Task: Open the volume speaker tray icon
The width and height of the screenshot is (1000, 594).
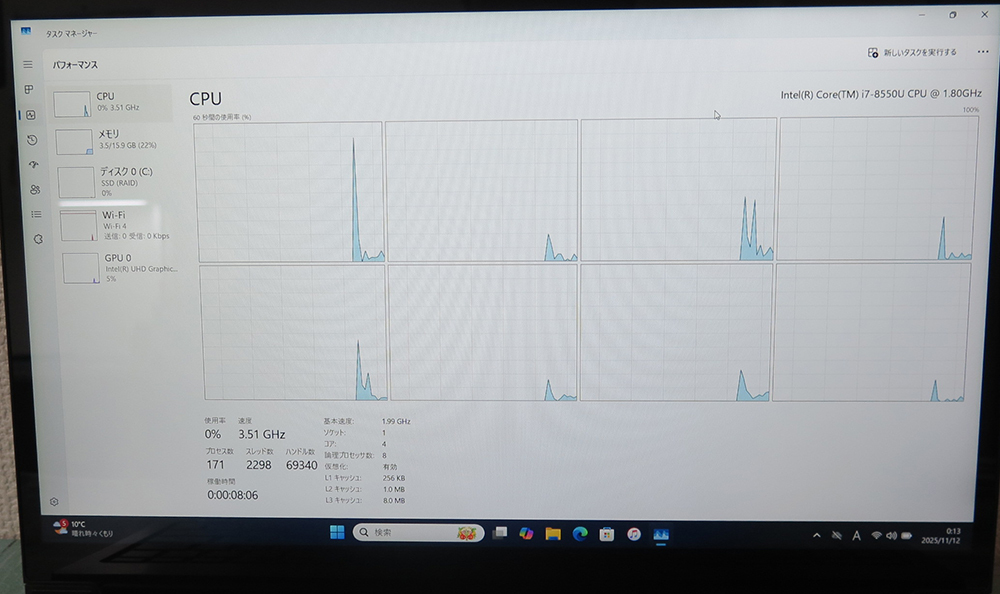Action: pyautogui.click(x=891, y=536)
